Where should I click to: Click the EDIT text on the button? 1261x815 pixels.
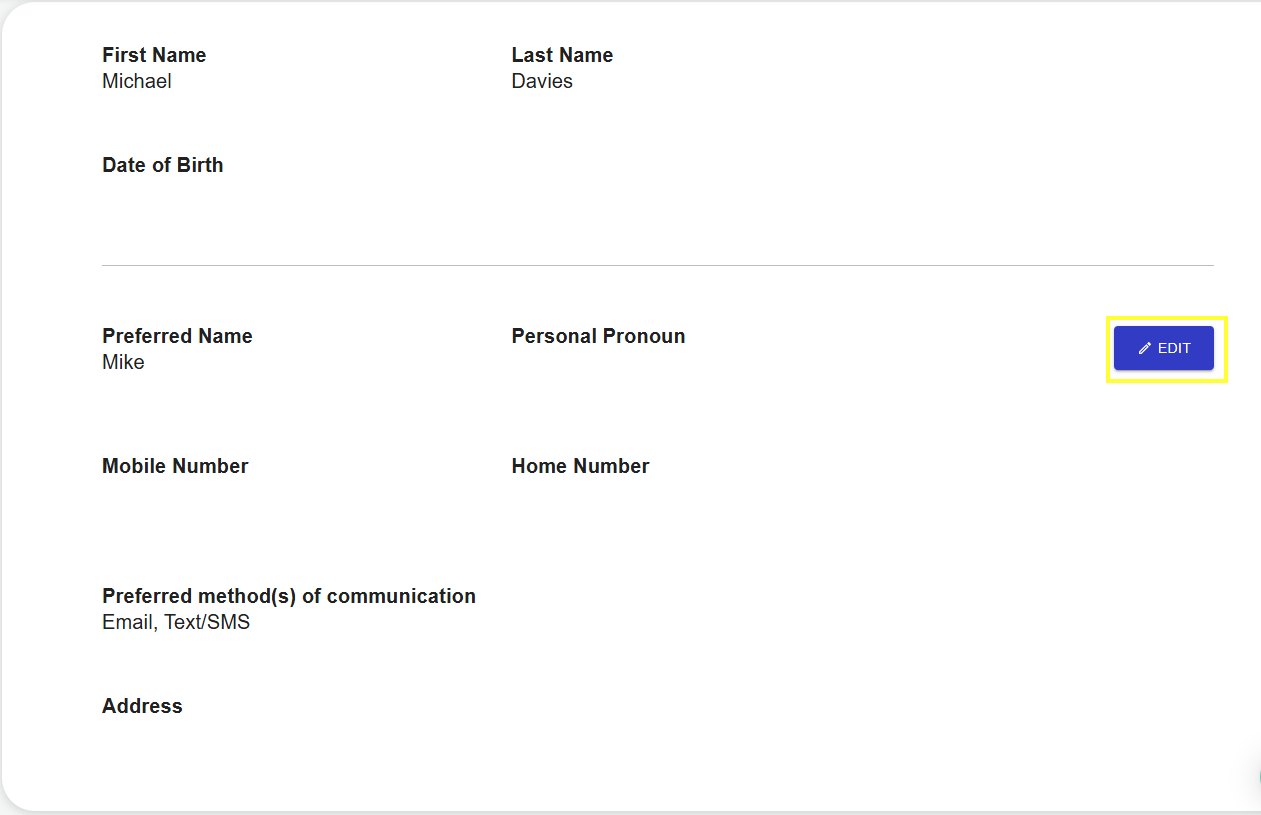[x=1174, y=349]
